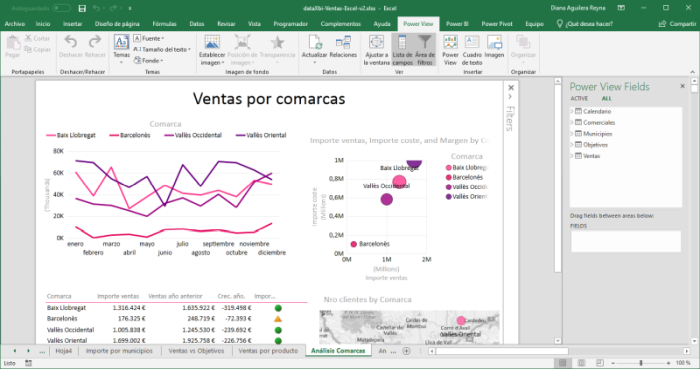Expand the Municipios table
The image size is (700, 369).
click(x=572, y=133)
